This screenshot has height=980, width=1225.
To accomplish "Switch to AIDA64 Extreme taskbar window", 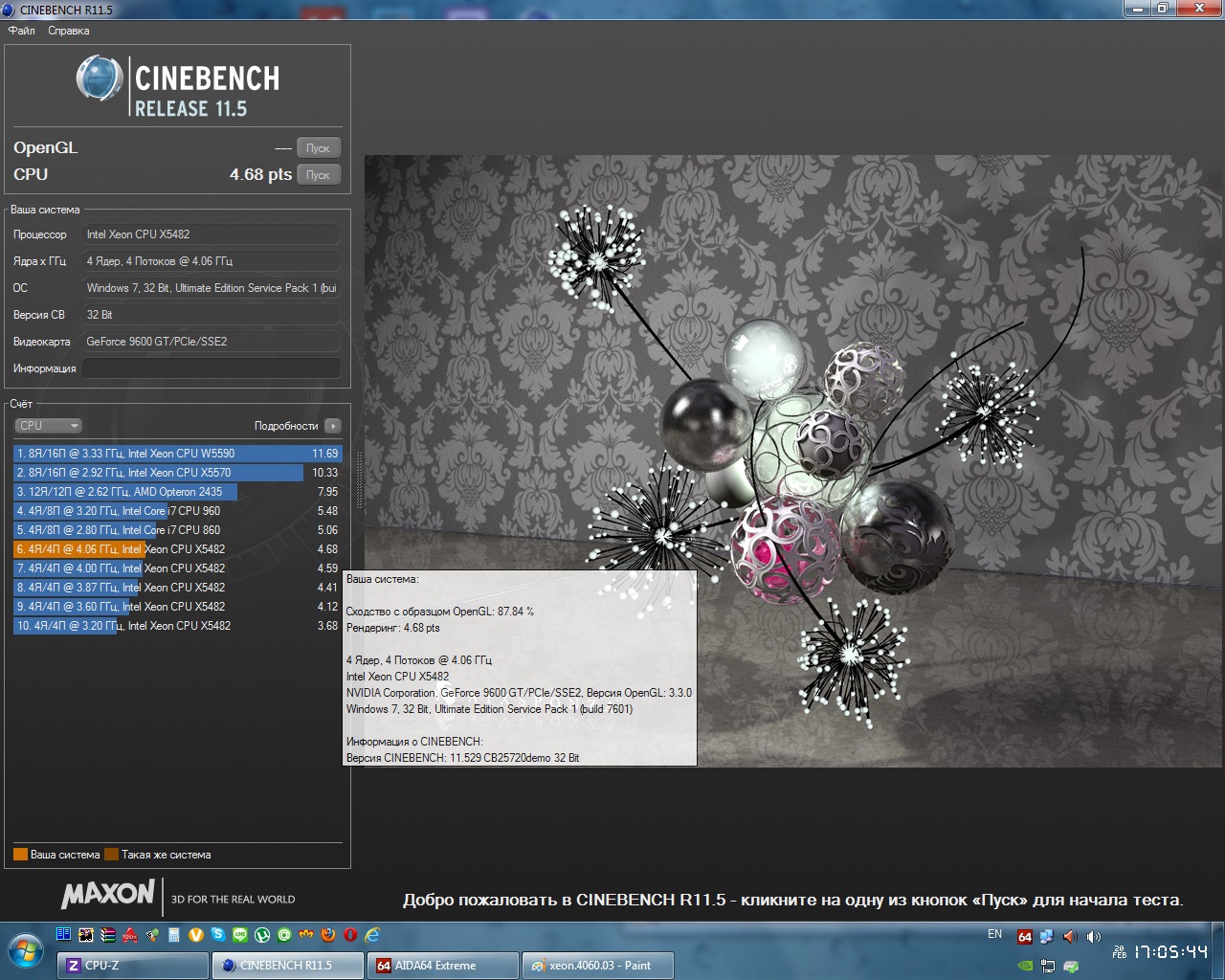I will 443,966.
